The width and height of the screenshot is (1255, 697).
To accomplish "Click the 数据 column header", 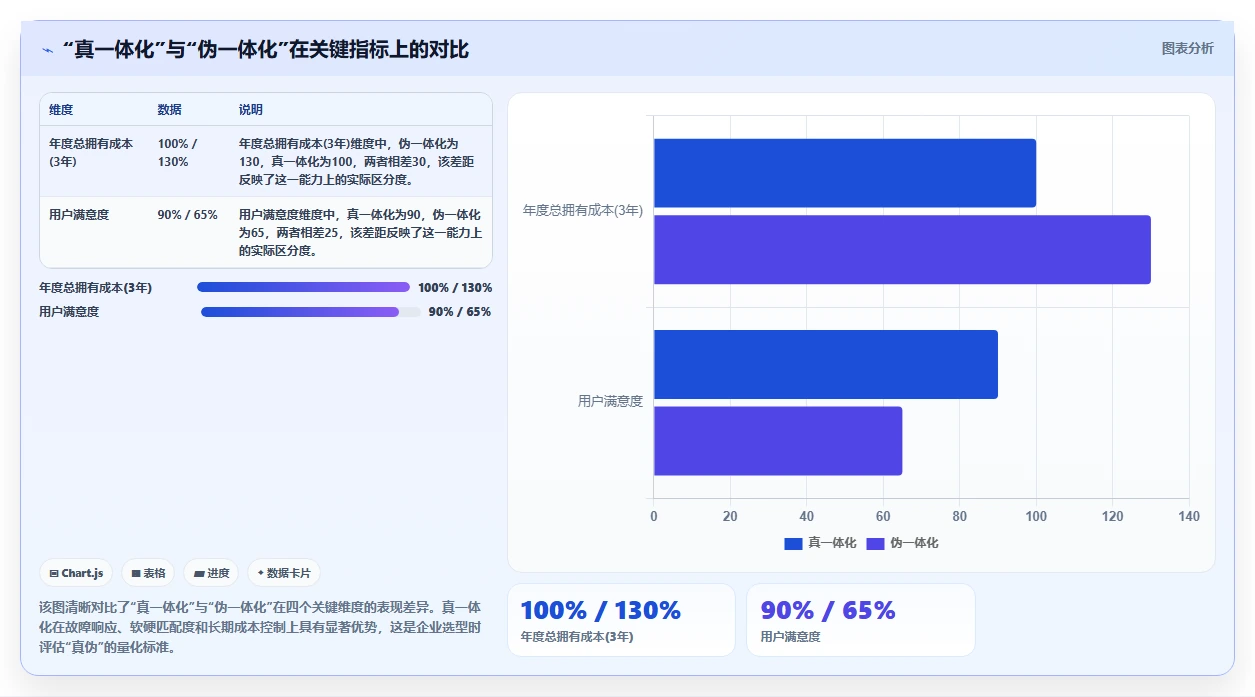I will click(170, 110).
